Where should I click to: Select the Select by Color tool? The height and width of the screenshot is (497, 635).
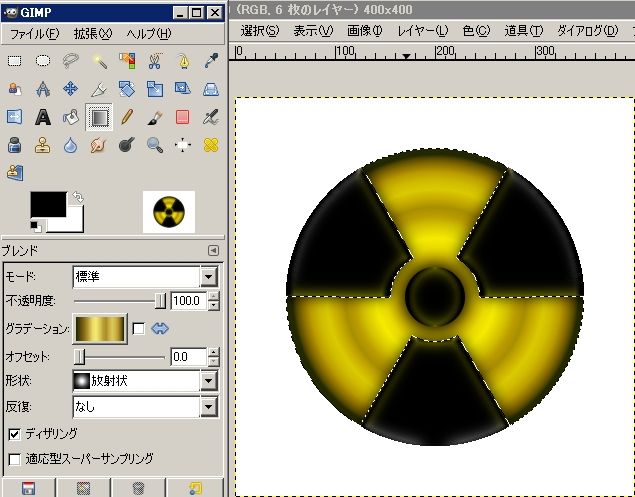coord(127,61)
